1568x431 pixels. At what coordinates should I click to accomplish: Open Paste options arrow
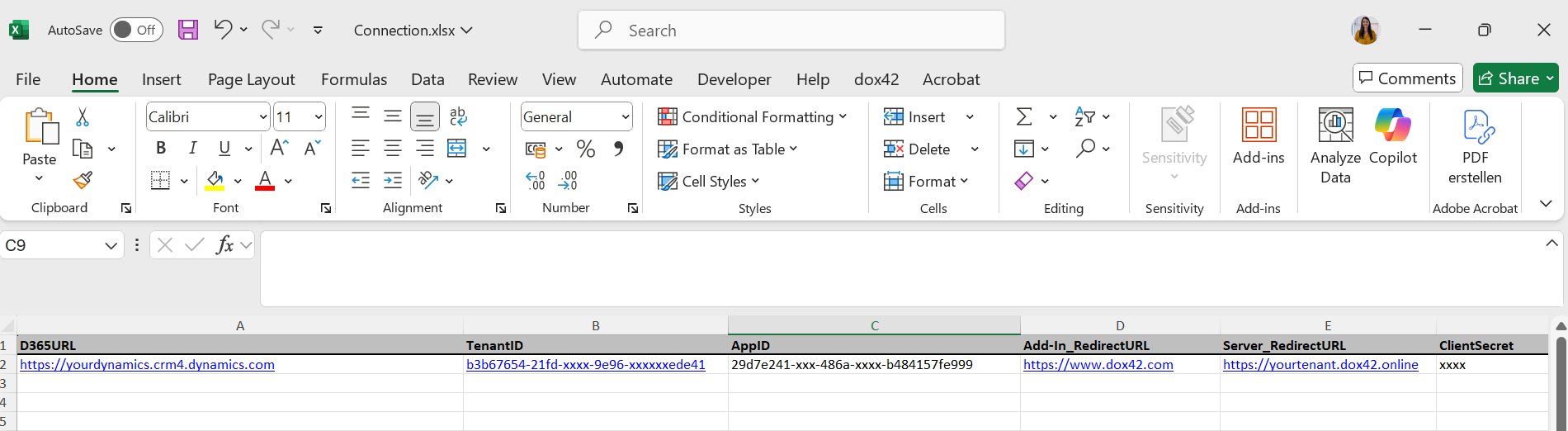pyautogui.click(x=39, y=178)
